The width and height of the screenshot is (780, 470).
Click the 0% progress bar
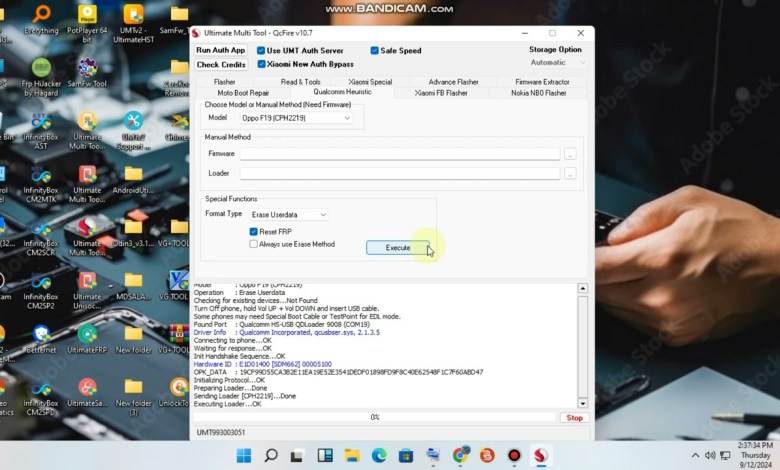tap(375, 417)
